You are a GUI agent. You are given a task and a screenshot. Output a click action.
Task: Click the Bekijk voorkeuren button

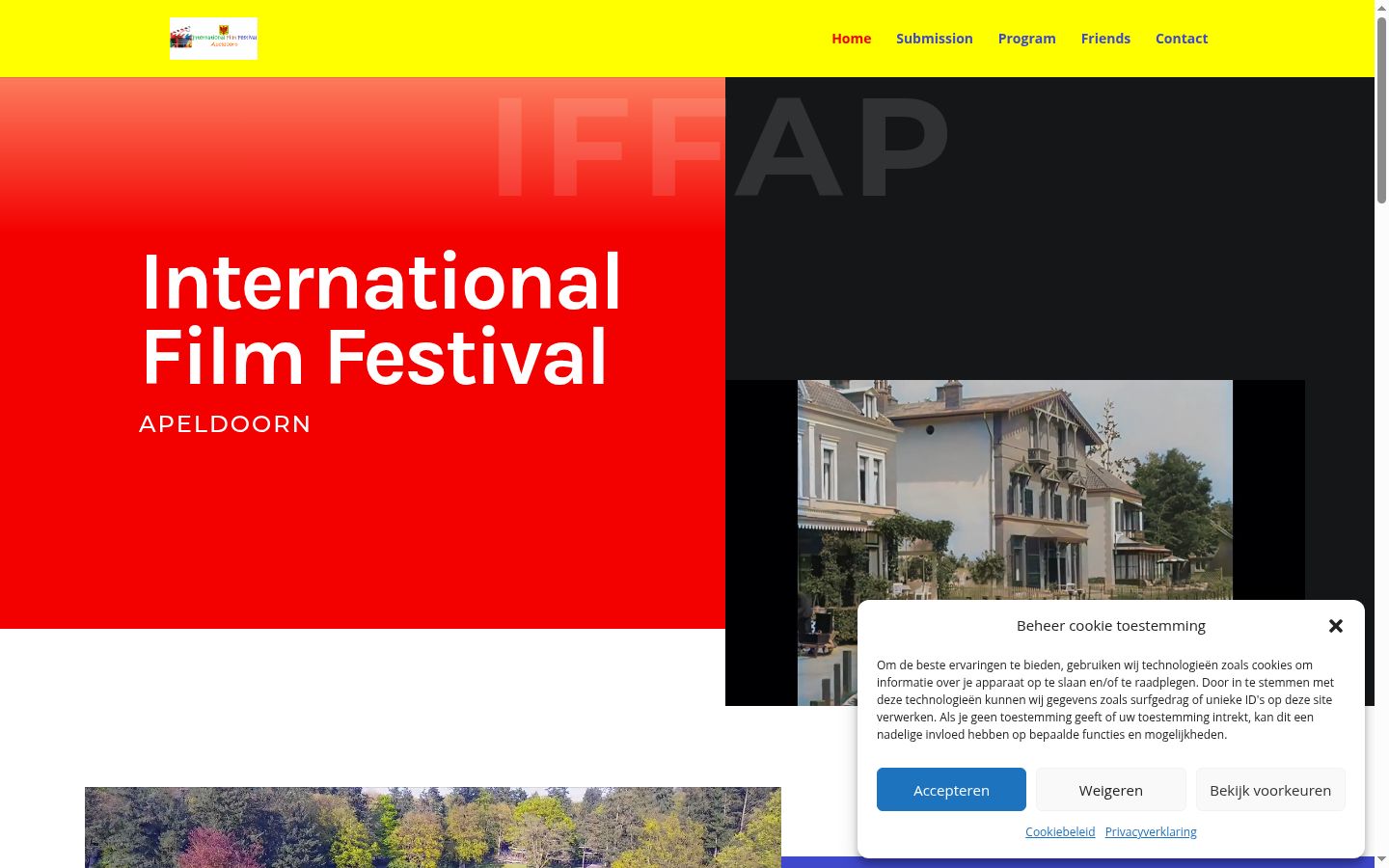[1270, 790]
